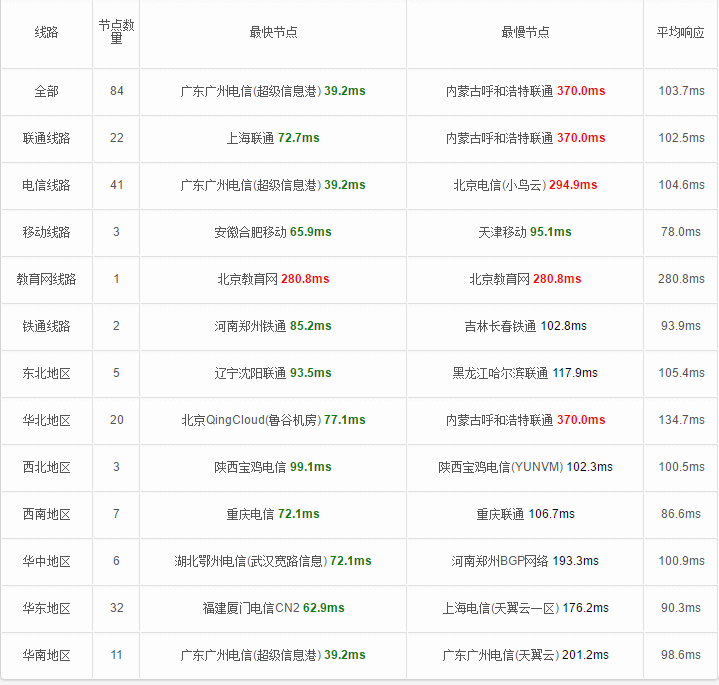Select 北京QingCloud(鲁谷机房) 77.1ms node
This screenshot has width=719, height=685.
point(273,420)
